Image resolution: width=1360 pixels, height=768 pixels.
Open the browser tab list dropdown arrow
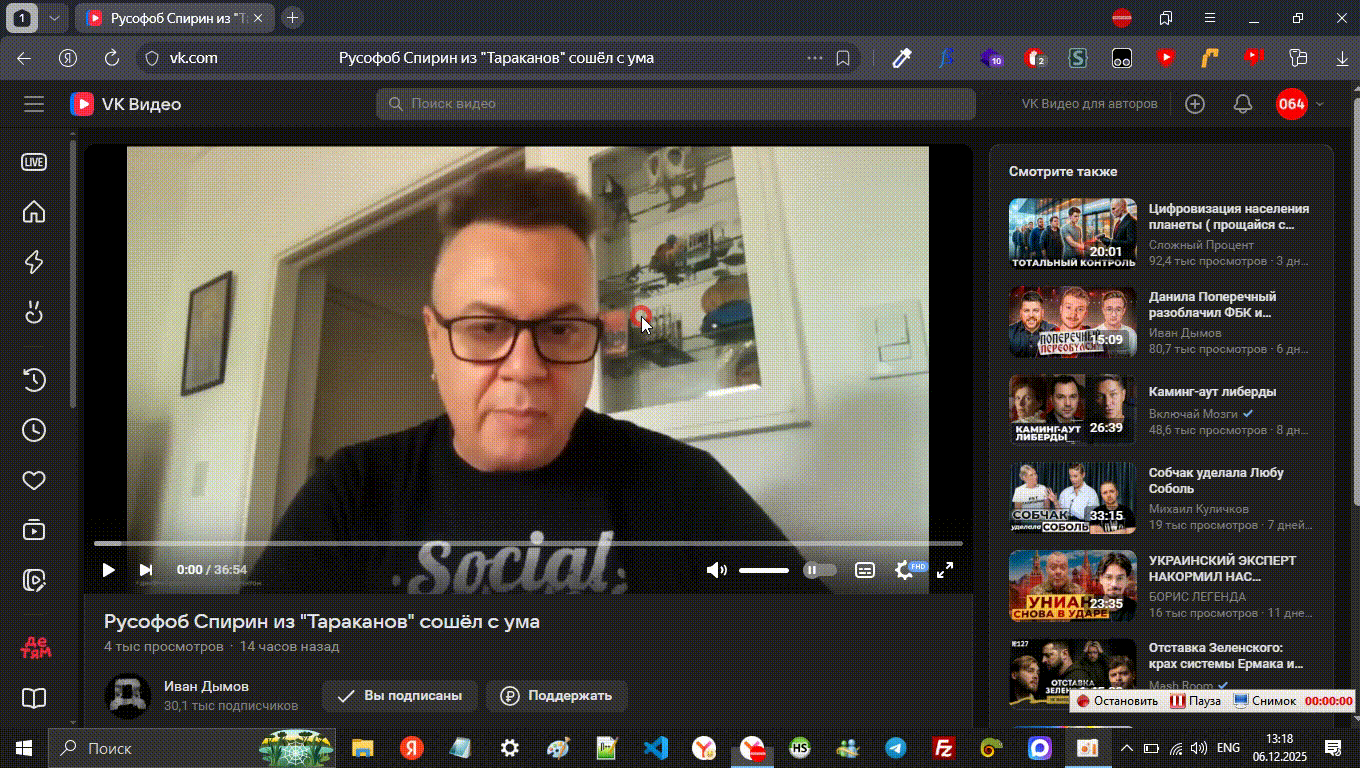tap(54, 18)
